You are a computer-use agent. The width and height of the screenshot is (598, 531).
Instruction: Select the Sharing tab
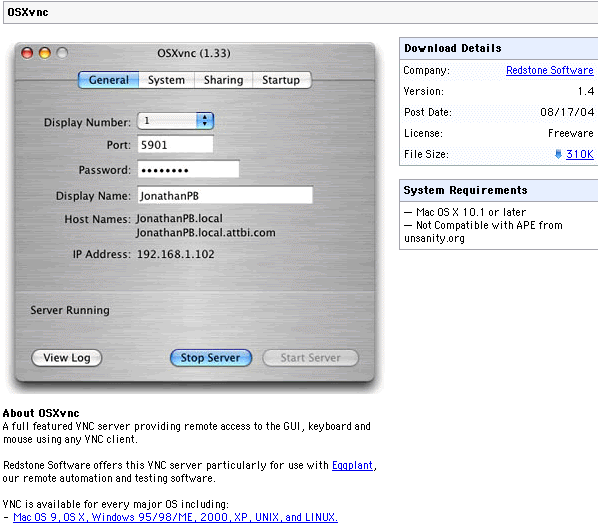223,80
